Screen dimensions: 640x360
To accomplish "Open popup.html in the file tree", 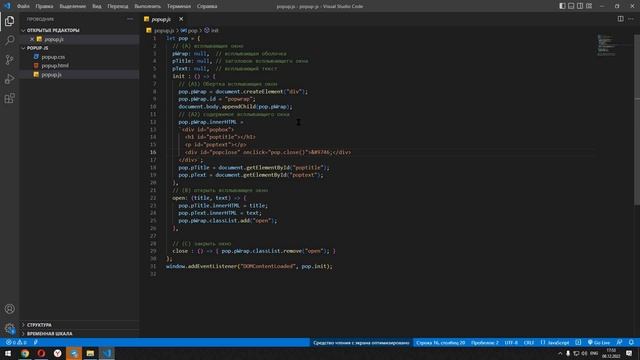I will tap(55, 65).
